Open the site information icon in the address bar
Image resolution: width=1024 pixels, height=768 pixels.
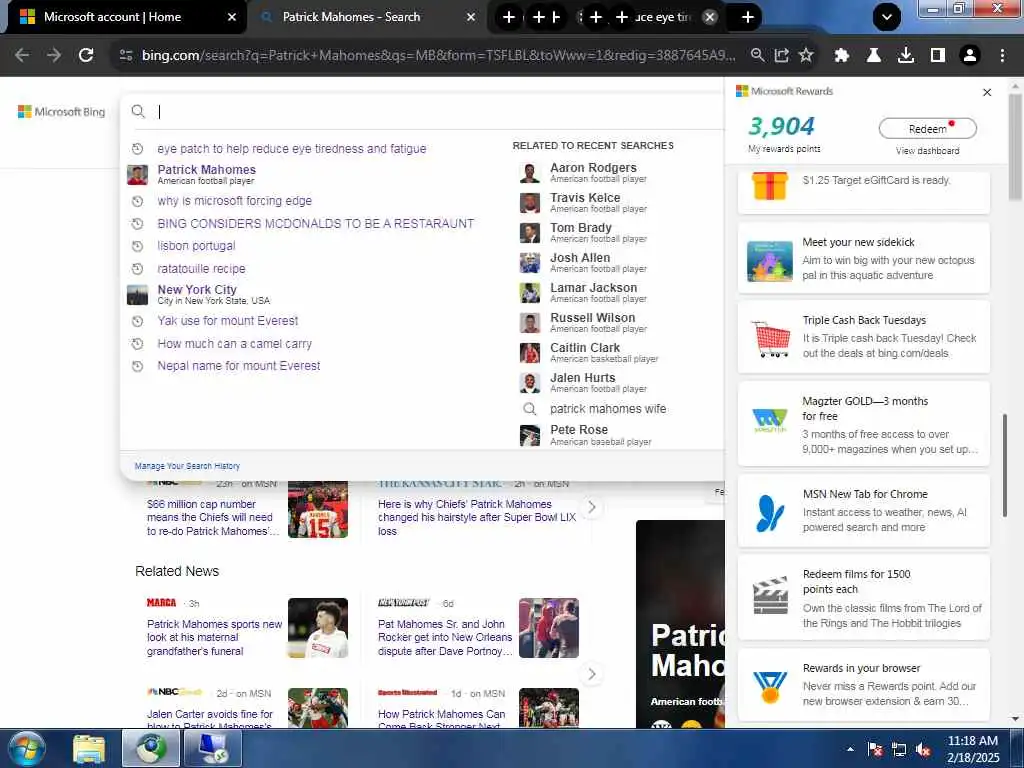coord(126,56)
